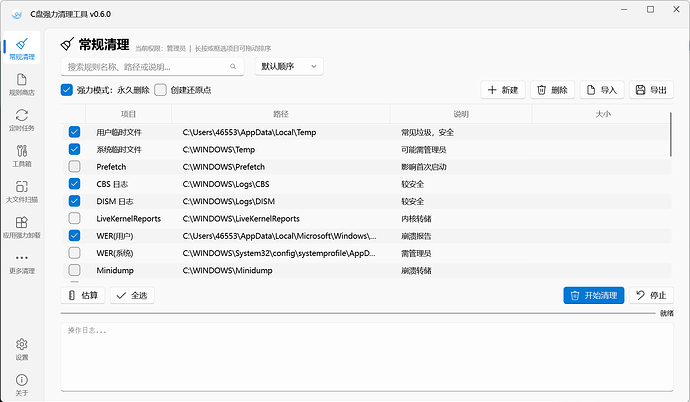The width and height of the screenshot is (690, 402).
Task: Select the LiveKernelReports item name
Action: (128, 219)
